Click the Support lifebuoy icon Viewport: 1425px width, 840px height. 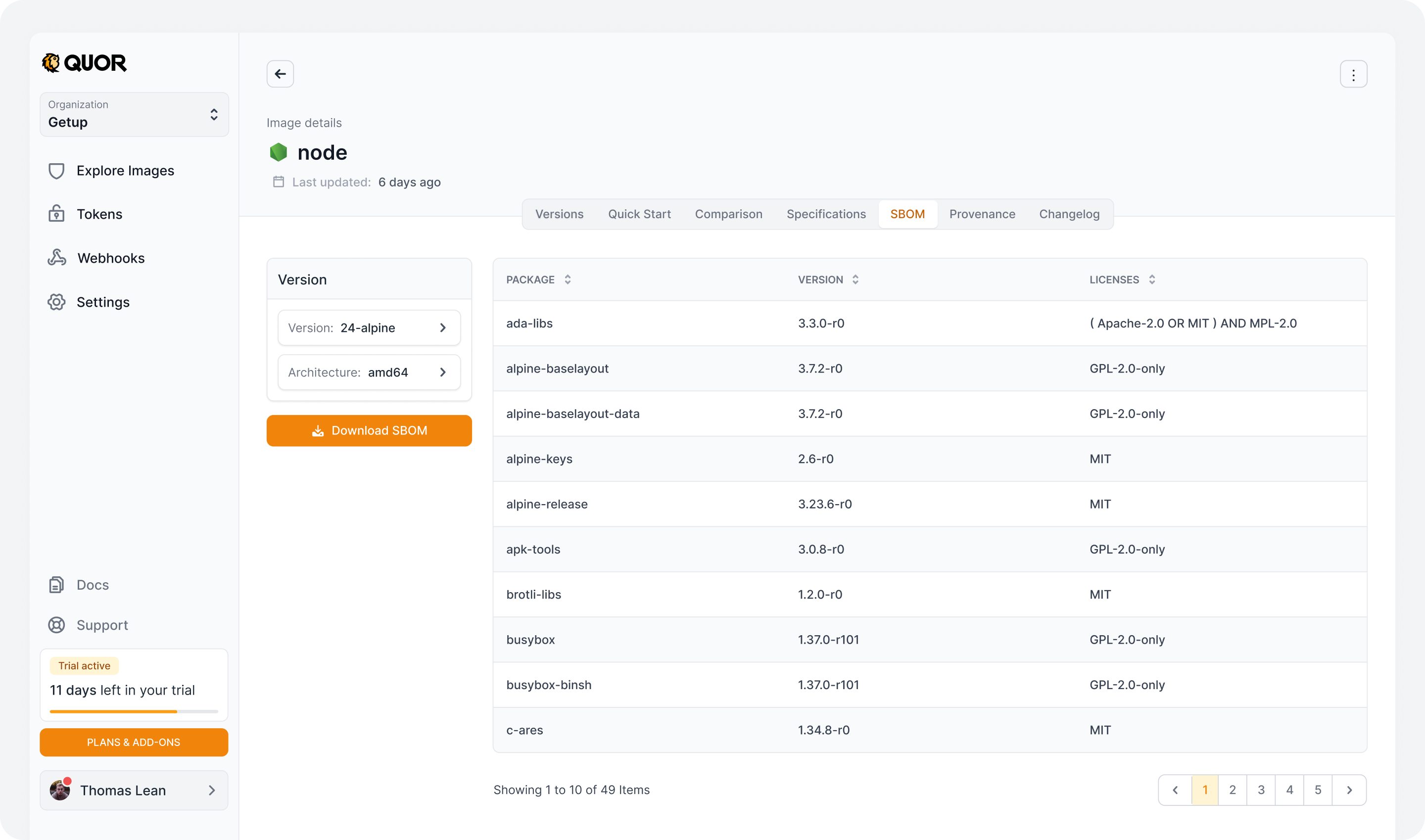pyautogui.click(x=56, y=625)
